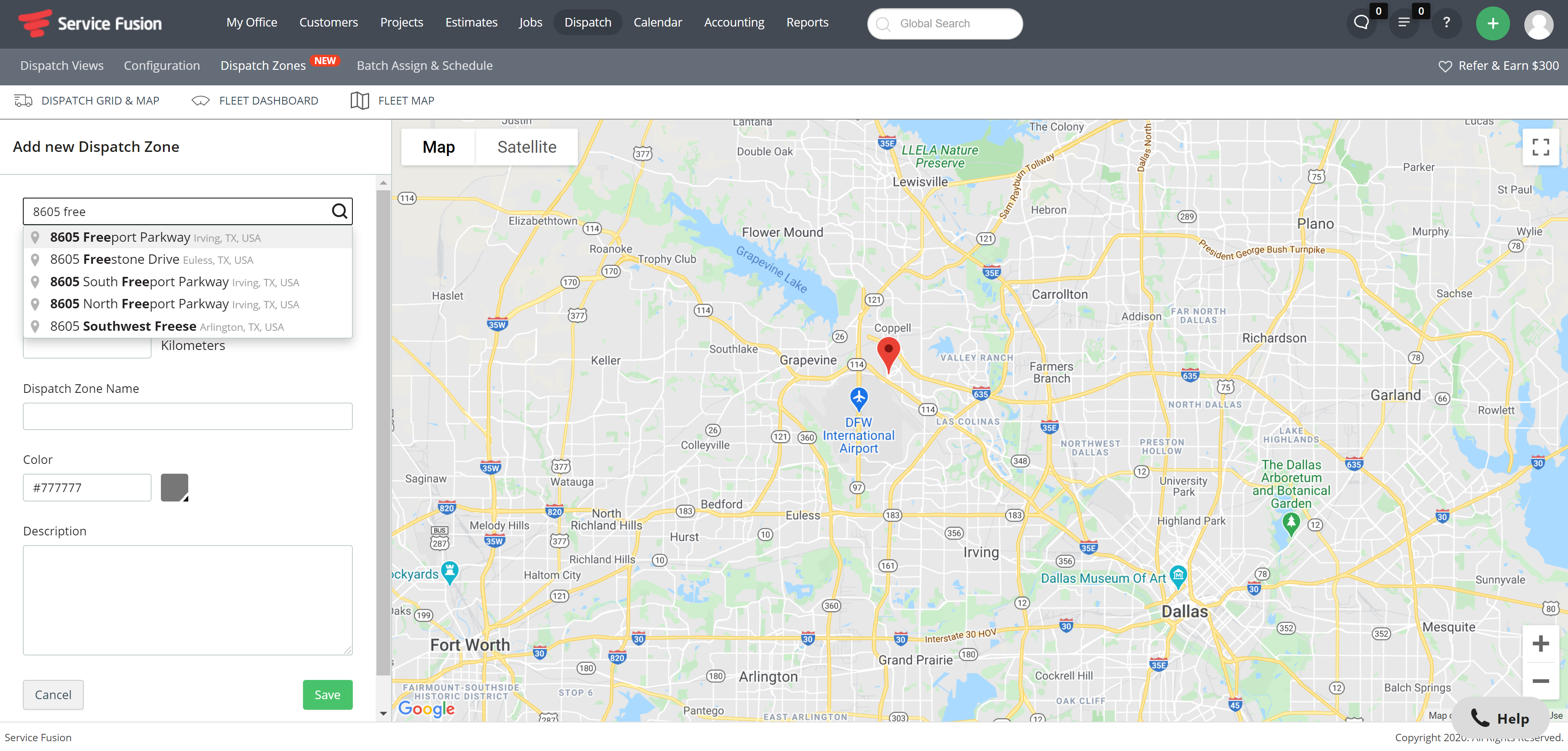Screen dimensions: 1568x751
Task: Click the address search magnifier icon
Action: [339, 211]
